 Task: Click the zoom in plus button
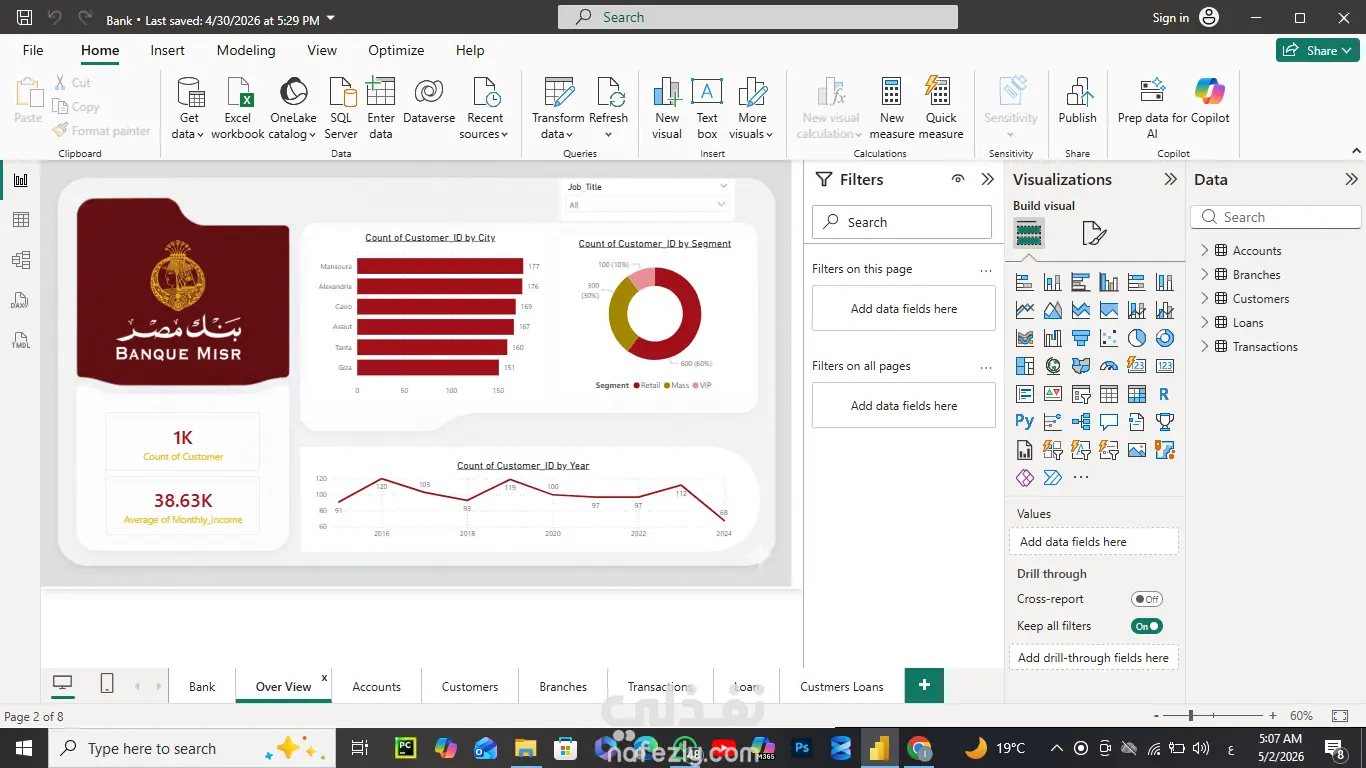click(1273, 716)
